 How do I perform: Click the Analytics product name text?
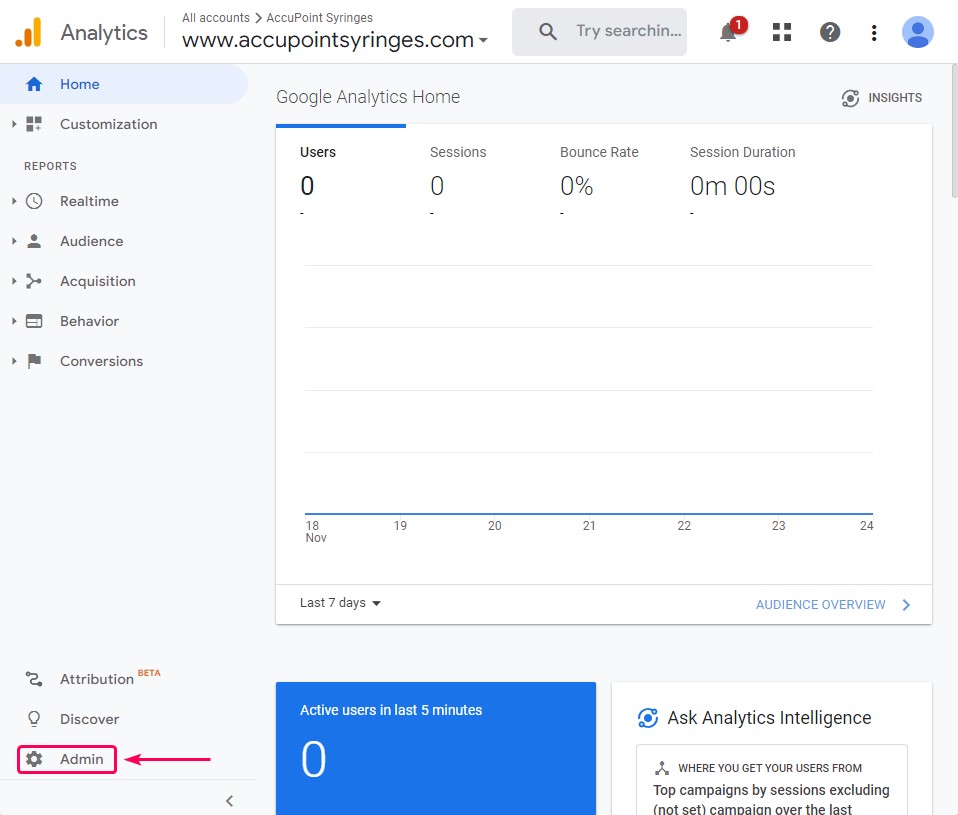pyautogui.click(x=104, y=32)
